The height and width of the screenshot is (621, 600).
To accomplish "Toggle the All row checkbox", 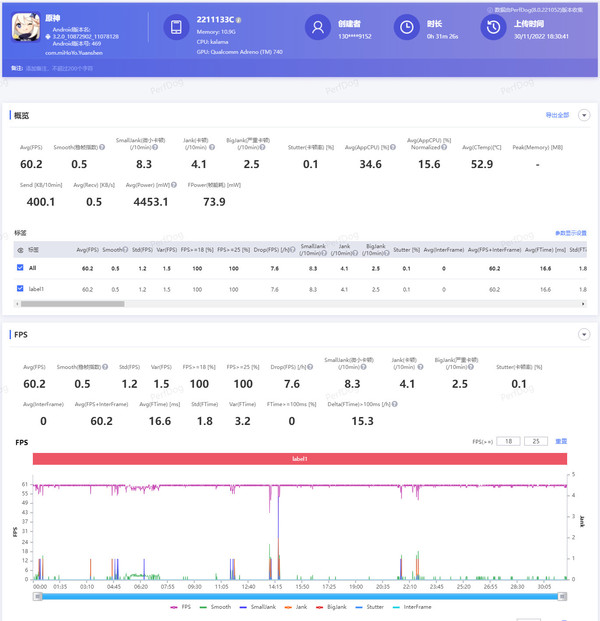I will point(21,268).
